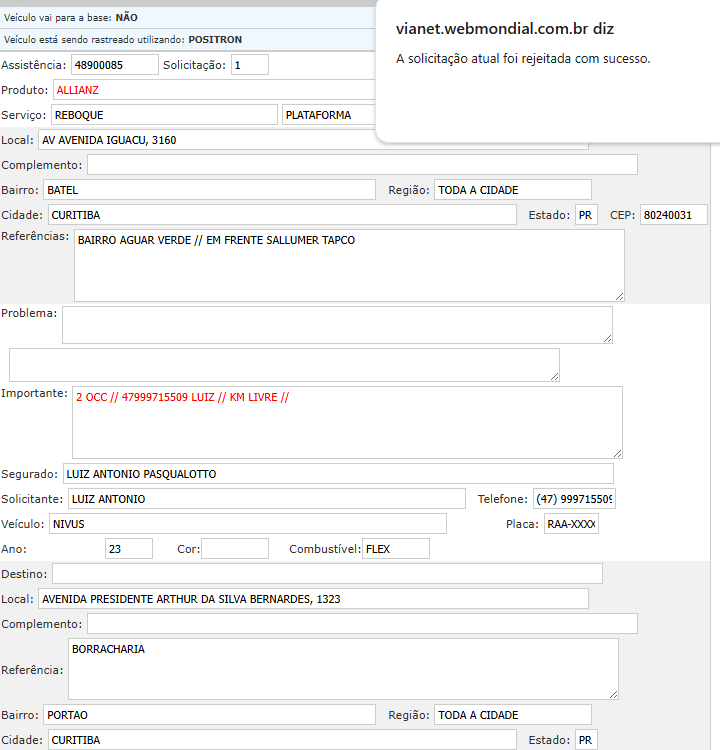Click the empty Cor field
Image resolution: width=720 pixels, height=750 pixels.
(235, 549)
